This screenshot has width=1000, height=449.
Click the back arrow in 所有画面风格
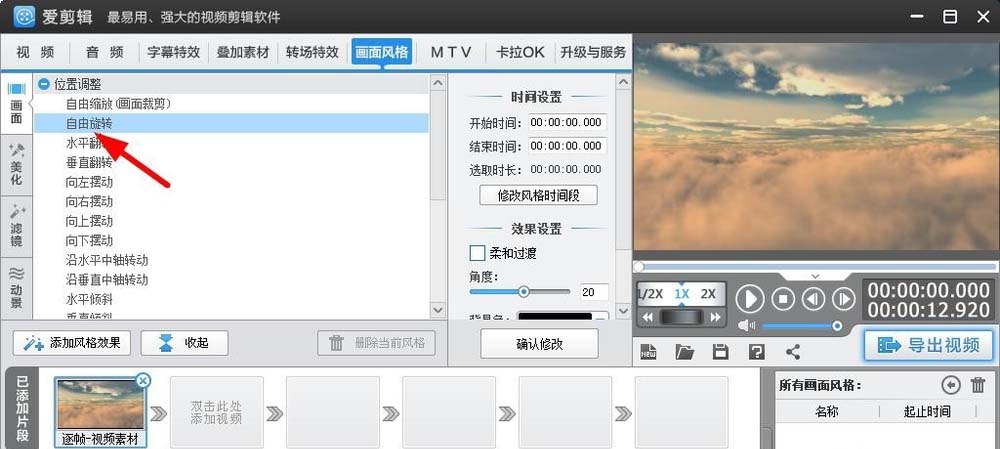pyautogui.click(x=951, y=385)
